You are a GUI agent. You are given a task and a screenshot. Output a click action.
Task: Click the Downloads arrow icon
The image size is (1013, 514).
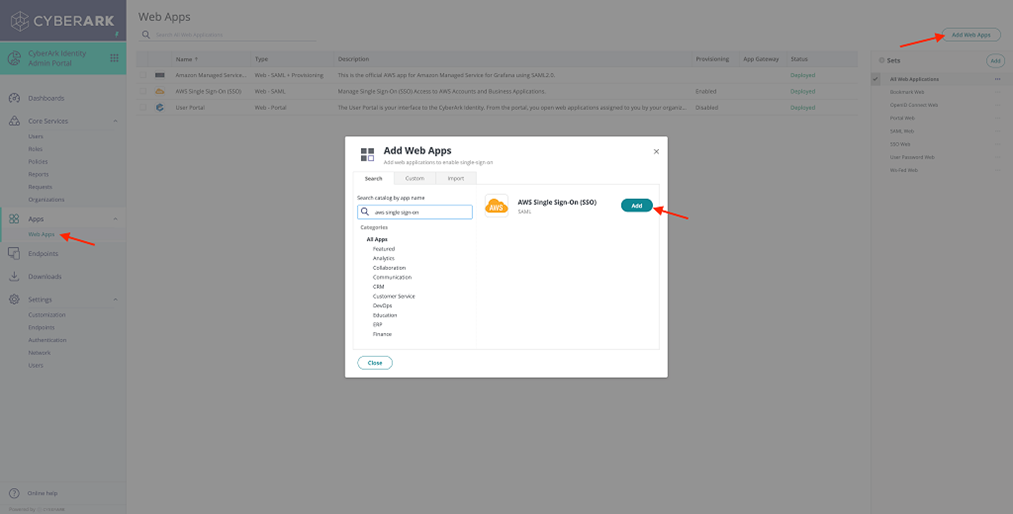(x=14, y=276)
